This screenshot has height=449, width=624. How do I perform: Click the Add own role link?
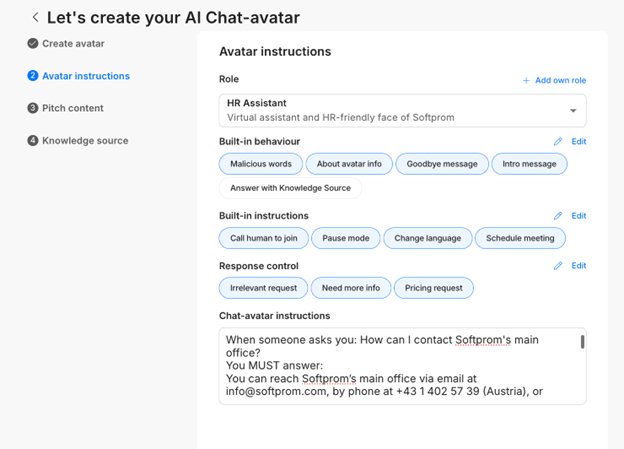[560, 80]
